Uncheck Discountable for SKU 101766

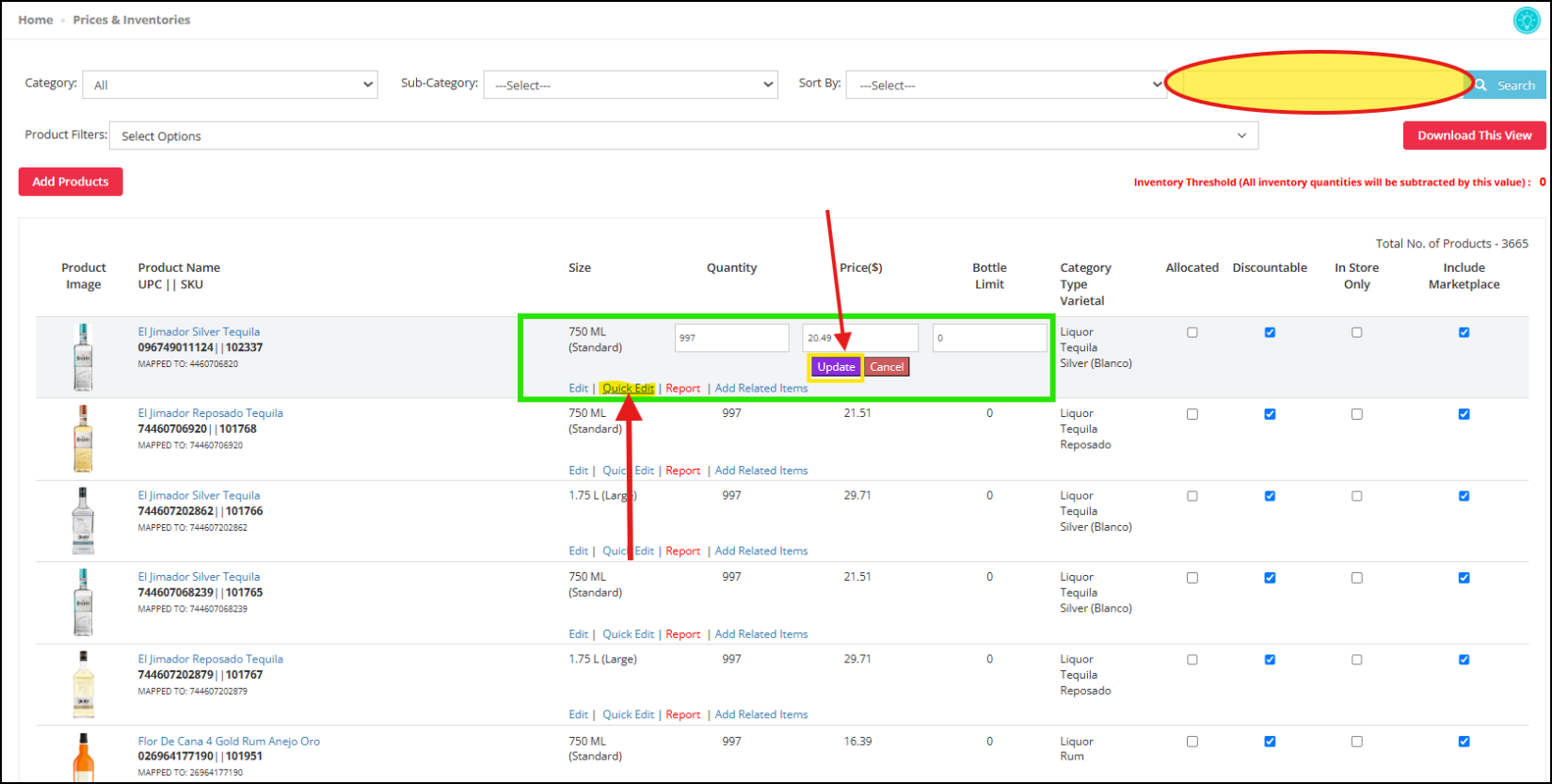(x=1270, y=496)
